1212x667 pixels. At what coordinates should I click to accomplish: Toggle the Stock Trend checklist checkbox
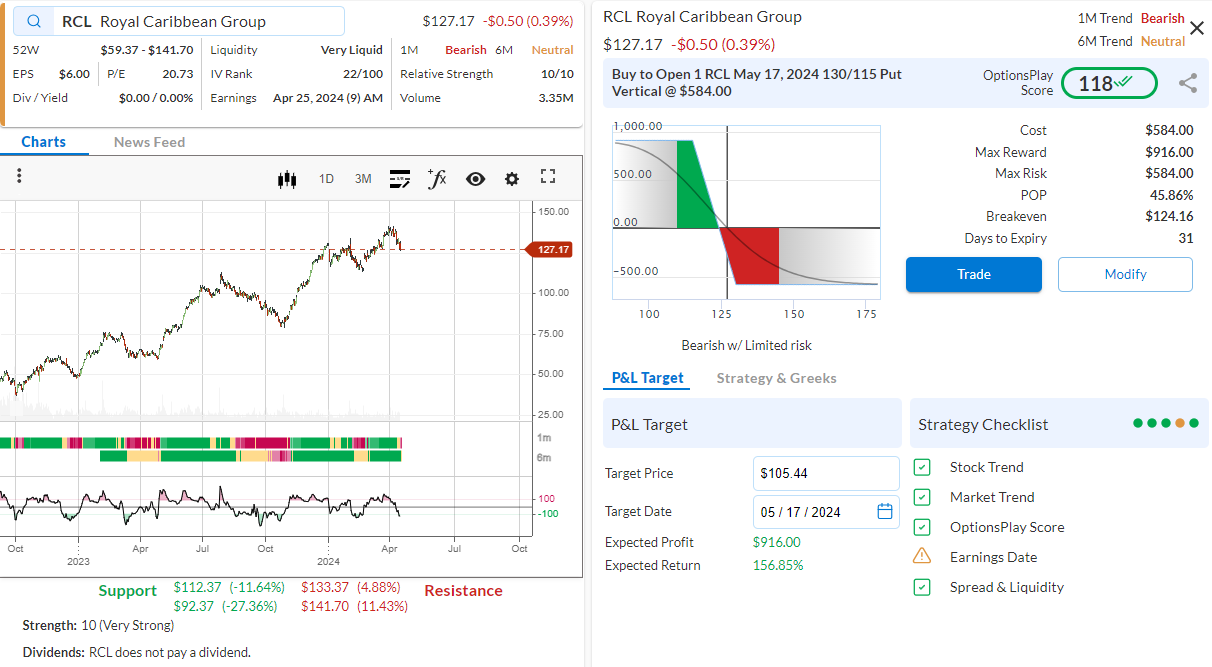tap(922, 467)
